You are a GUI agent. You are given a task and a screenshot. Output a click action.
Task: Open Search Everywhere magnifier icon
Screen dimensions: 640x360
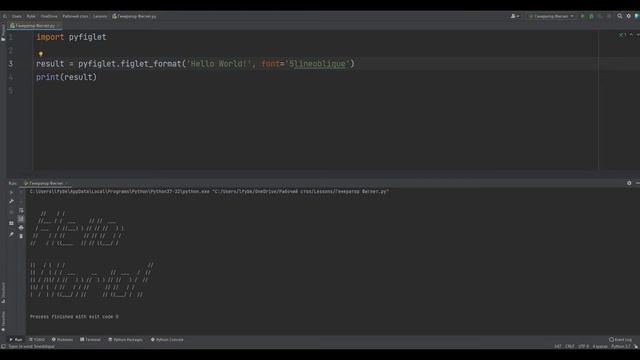(x=620, y=16)
